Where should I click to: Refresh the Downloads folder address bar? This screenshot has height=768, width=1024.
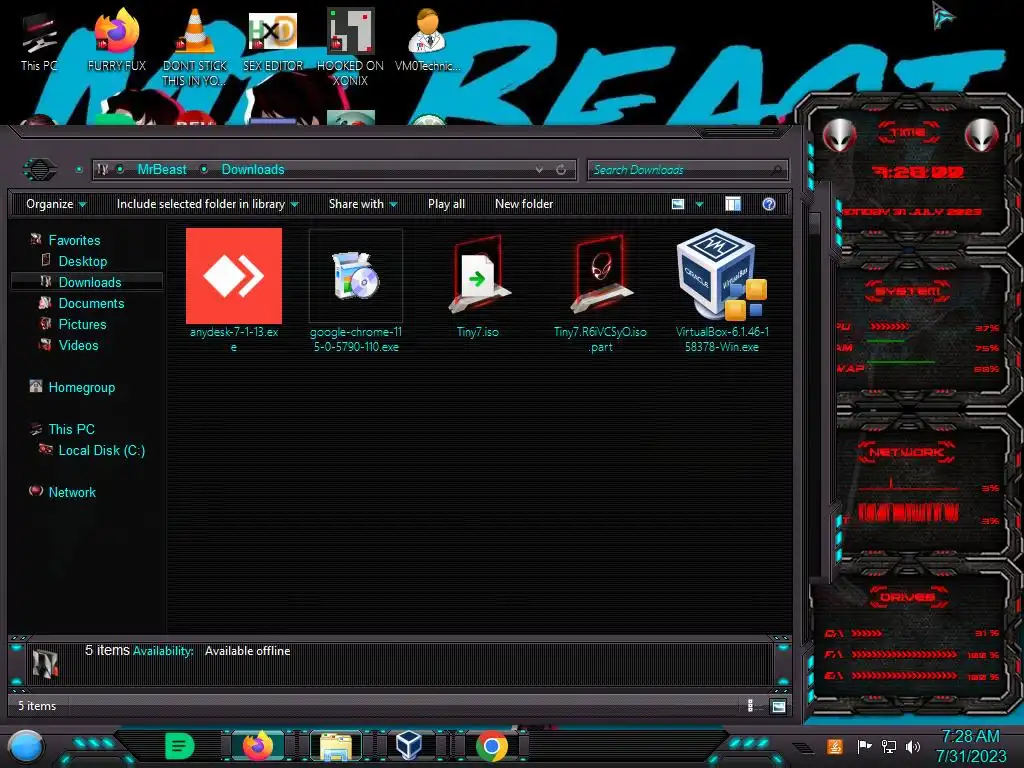(561, 170)
